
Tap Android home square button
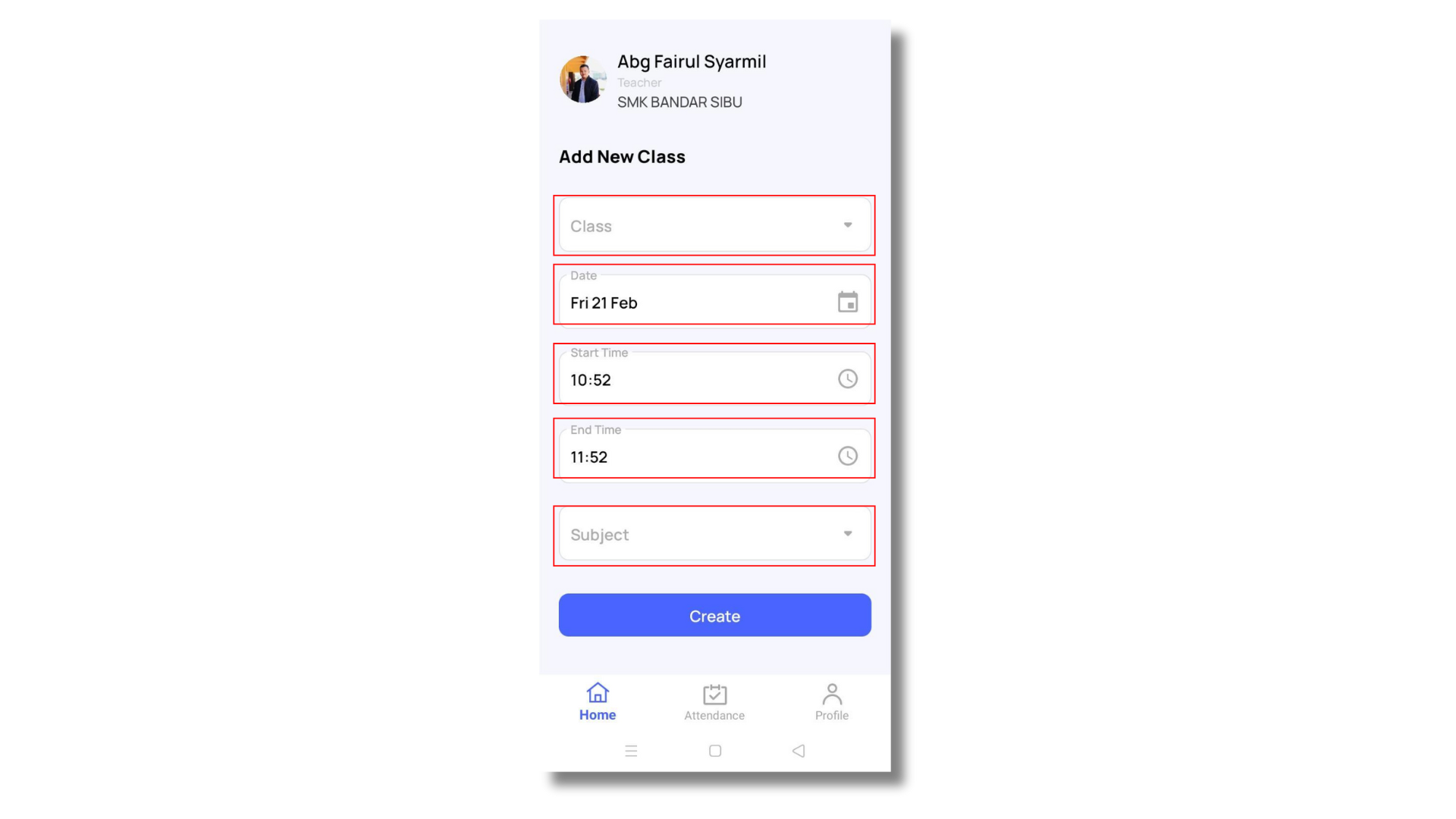tap(715, 751)
